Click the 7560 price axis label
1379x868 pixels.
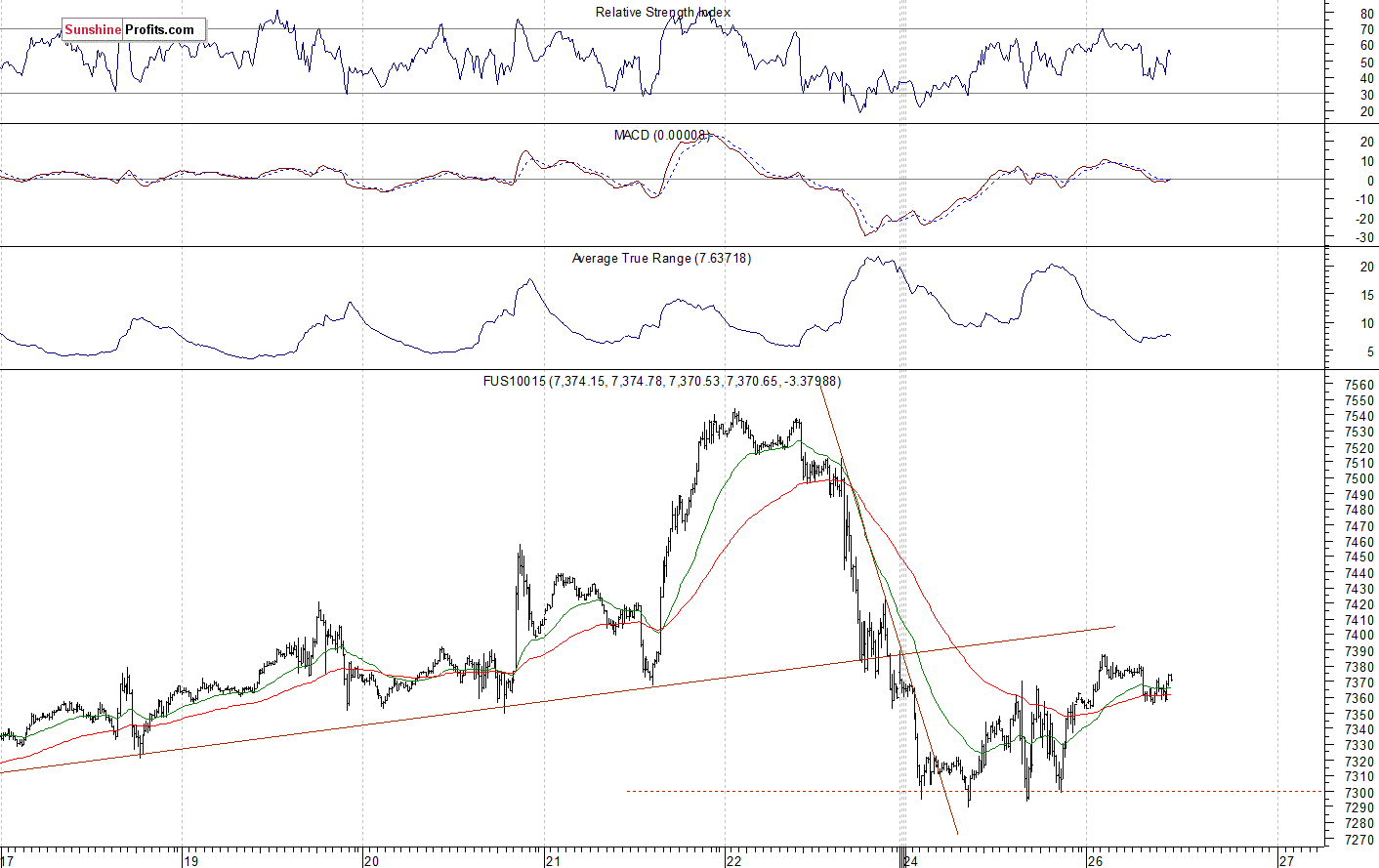click(x=1358, y=385)
